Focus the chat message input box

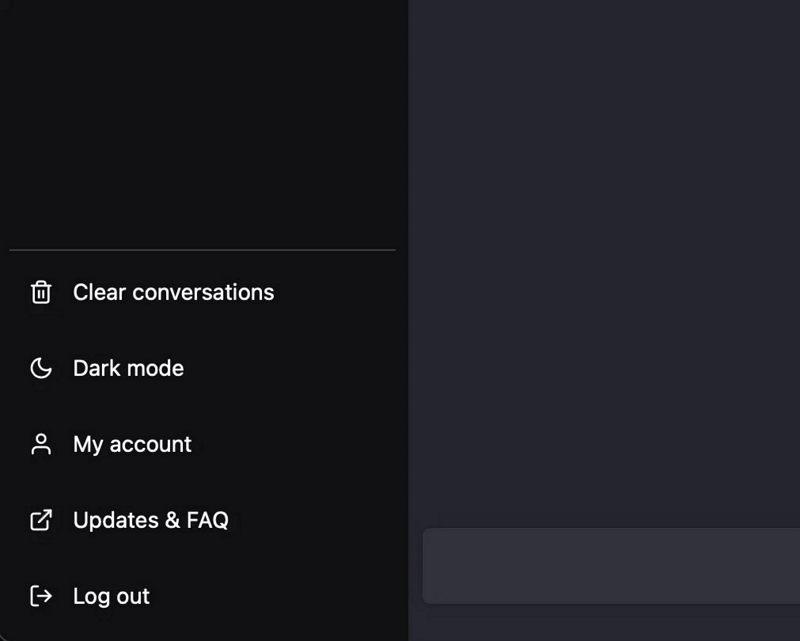[x=611, y=566]
